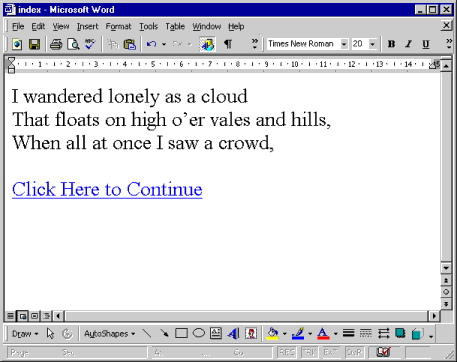Open the Select Browse Object button
The height and width of the screenshot is (362, 457).
[x=446, y=292]
